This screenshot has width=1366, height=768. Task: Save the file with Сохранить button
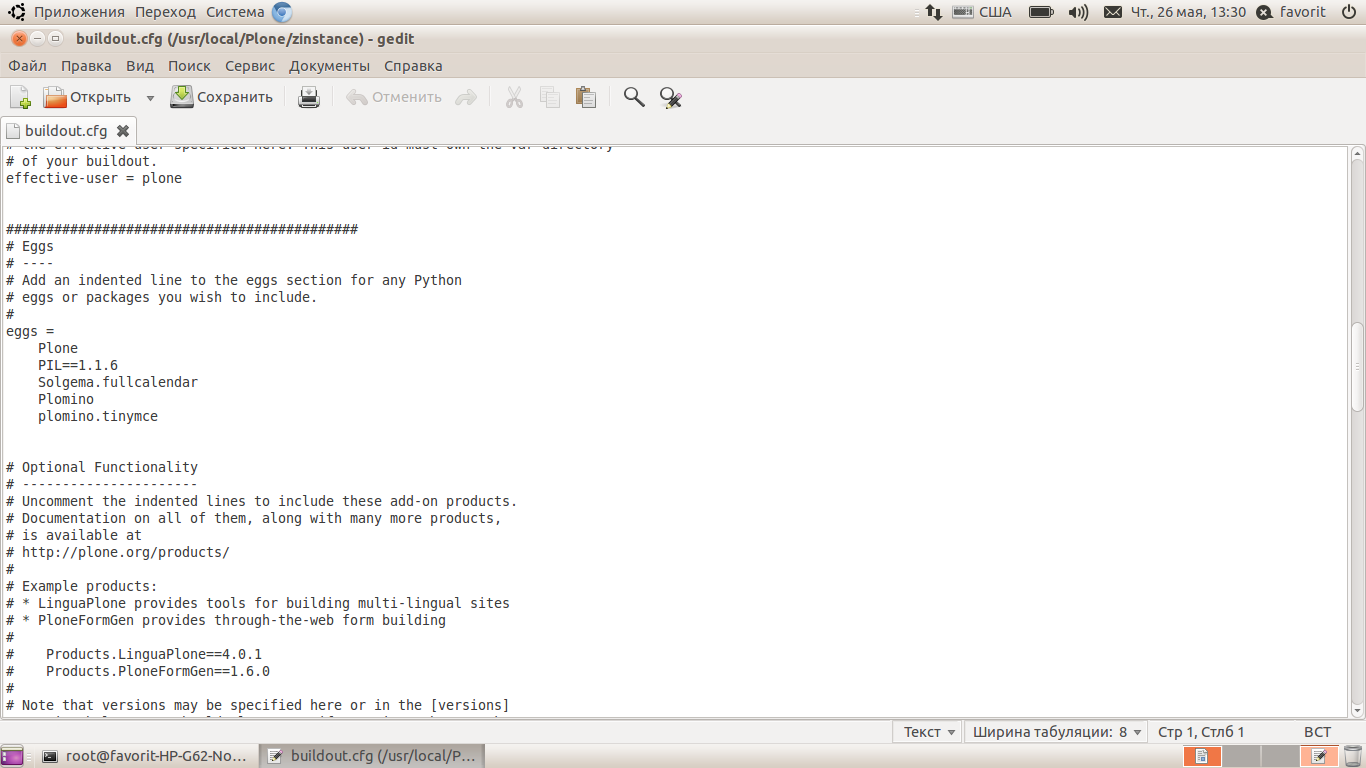pos(222,97)
